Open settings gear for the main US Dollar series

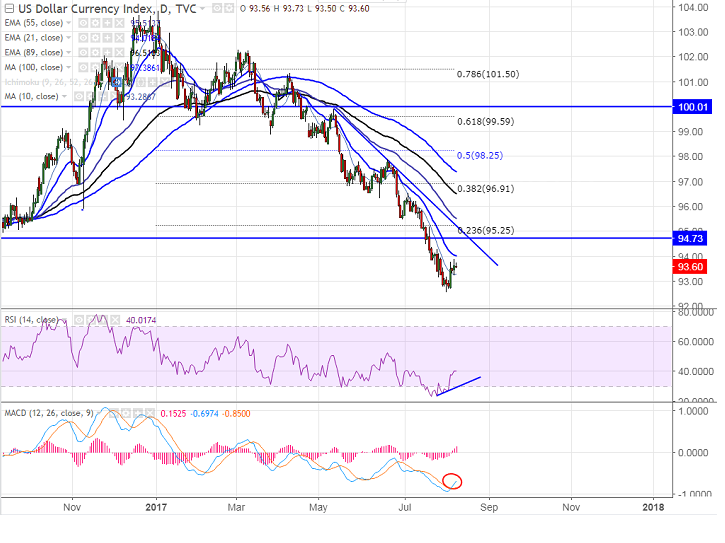pyautogui.click(x=229, y=8)
